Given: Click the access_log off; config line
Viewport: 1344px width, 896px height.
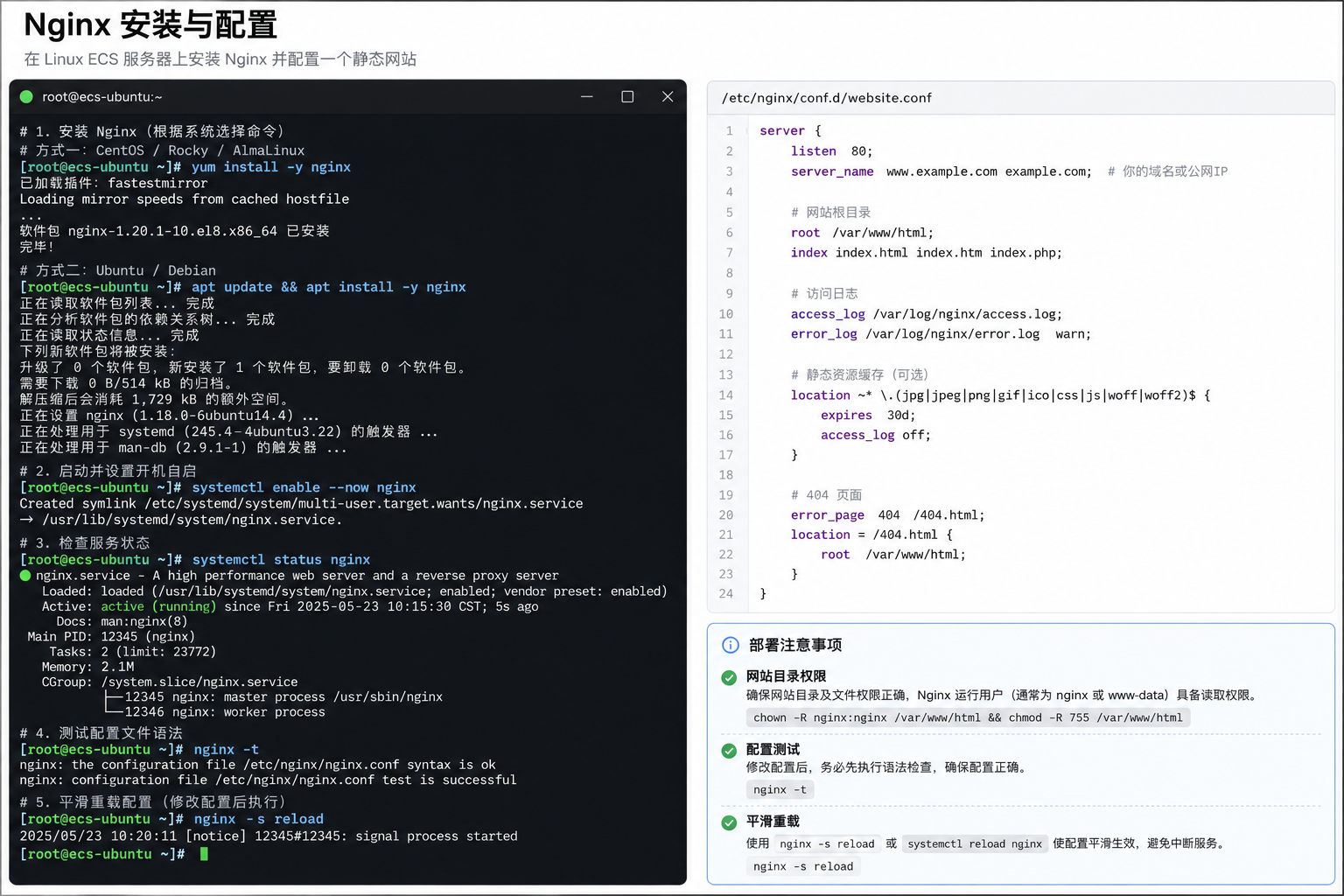Looking at the screenshot, I should [875, 435].
